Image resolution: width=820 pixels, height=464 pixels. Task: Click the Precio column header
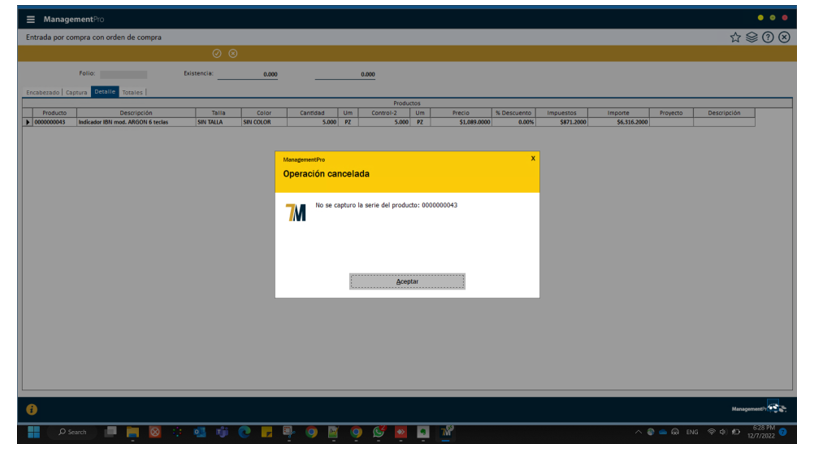(460, 113)
